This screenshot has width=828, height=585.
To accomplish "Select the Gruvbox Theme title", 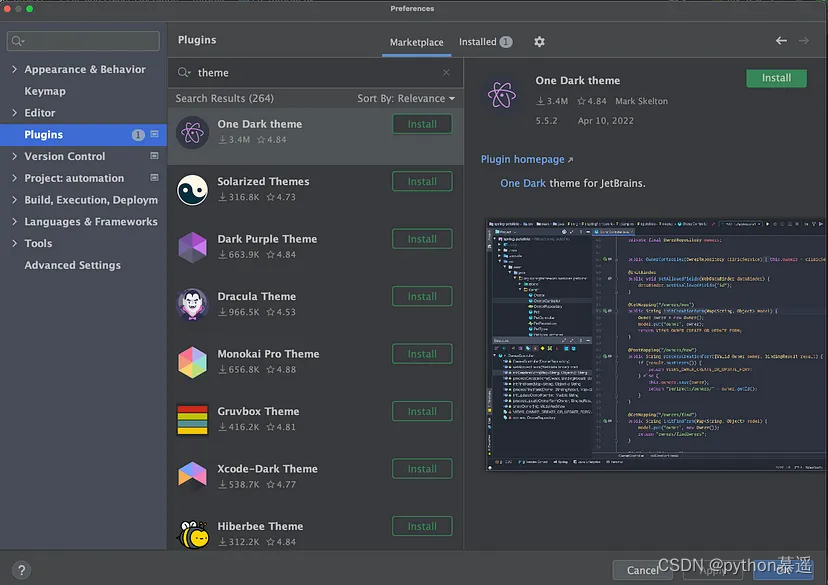I will point(258,411).
